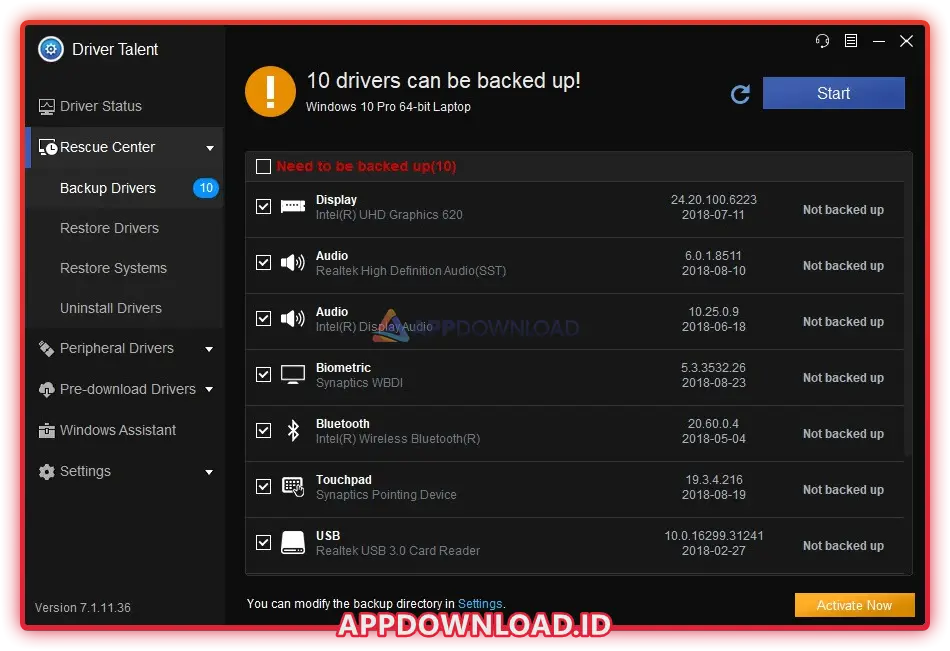Click the Bluetooth driver icon
Viewport: 950px width, 651px height.
click(x=293, y=430)
